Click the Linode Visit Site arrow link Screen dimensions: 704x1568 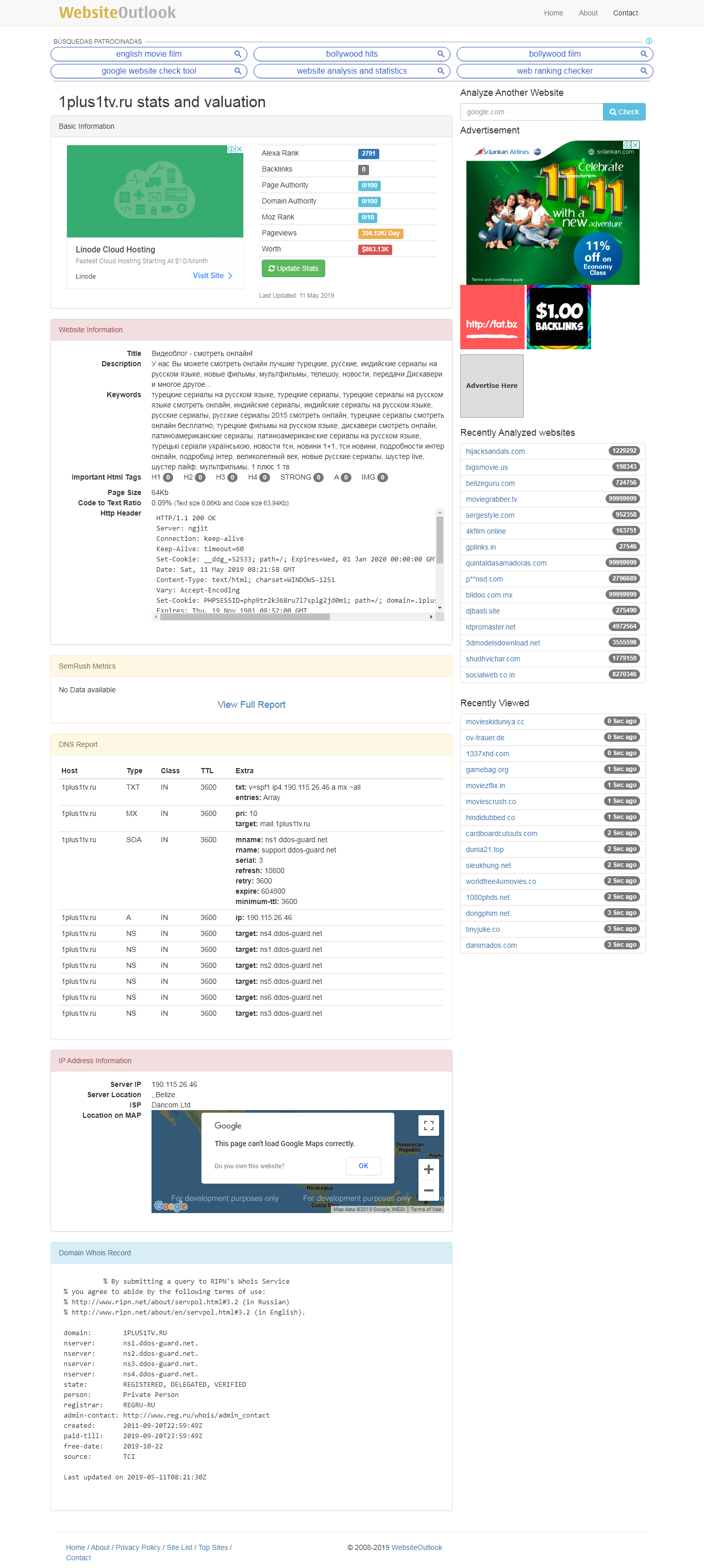click(x=212, y=276)
